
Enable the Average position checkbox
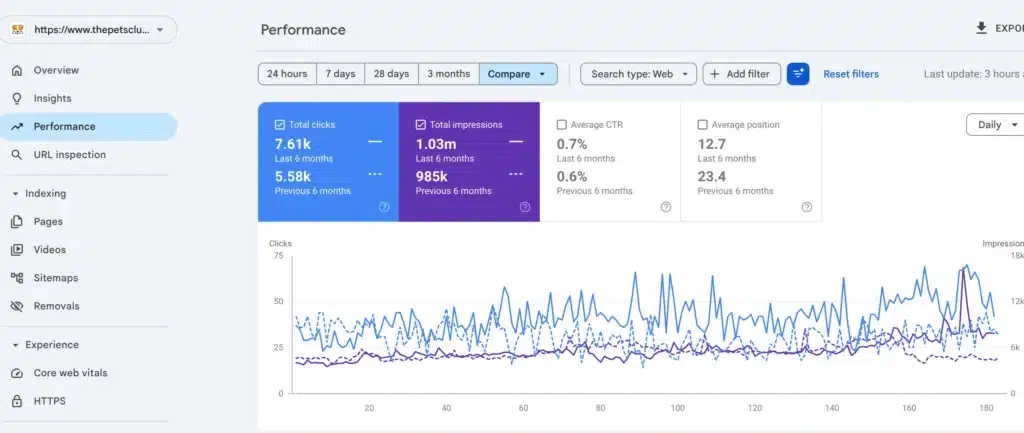(x=703, y=125)
